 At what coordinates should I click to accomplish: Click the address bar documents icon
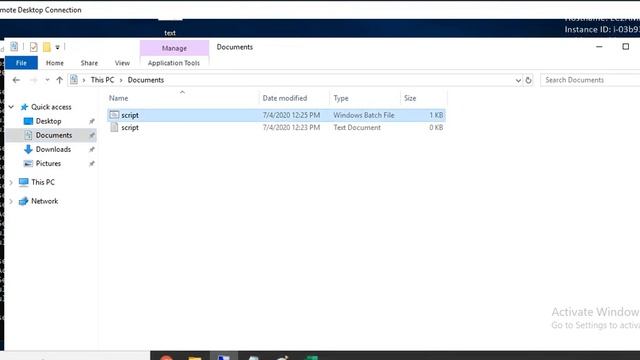(x=73, y=80)
